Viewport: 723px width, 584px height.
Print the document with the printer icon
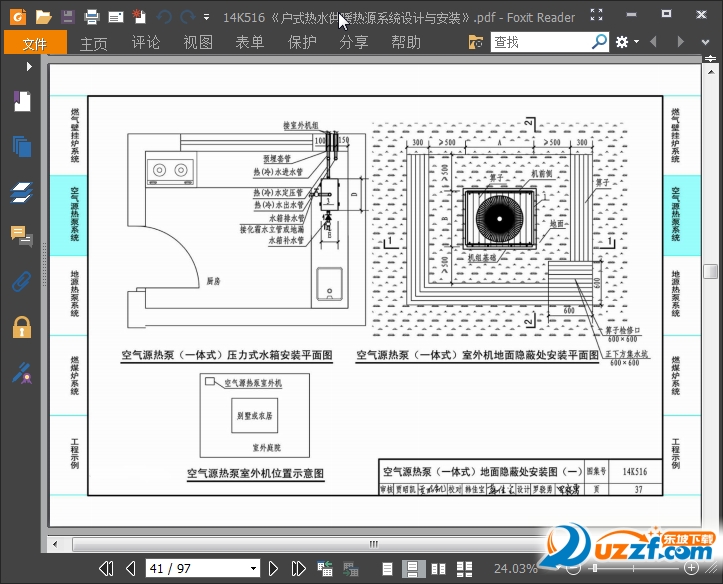click(92, 18)
